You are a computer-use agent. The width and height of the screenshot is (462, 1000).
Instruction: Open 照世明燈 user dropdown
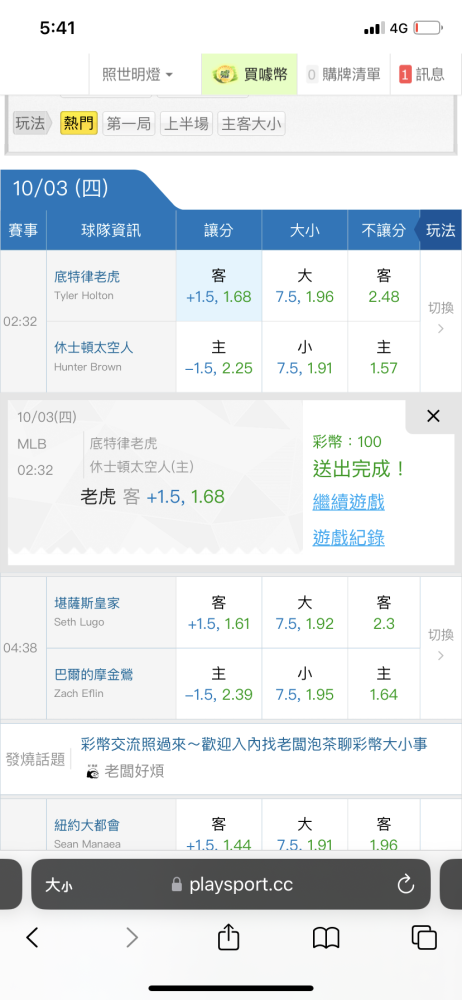tap(138, 75)
